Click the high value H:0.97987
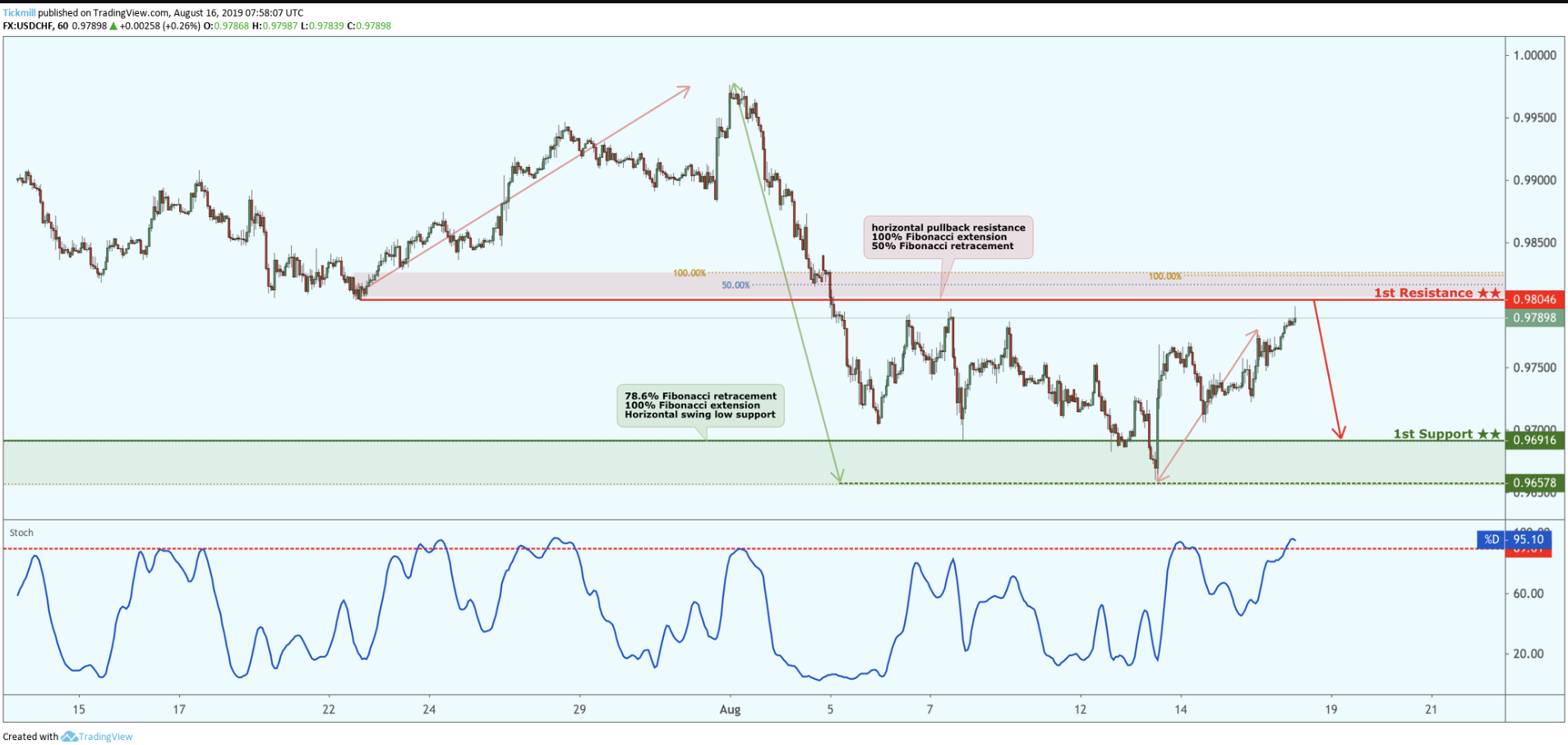1568x745 pixels. [274, 26]
